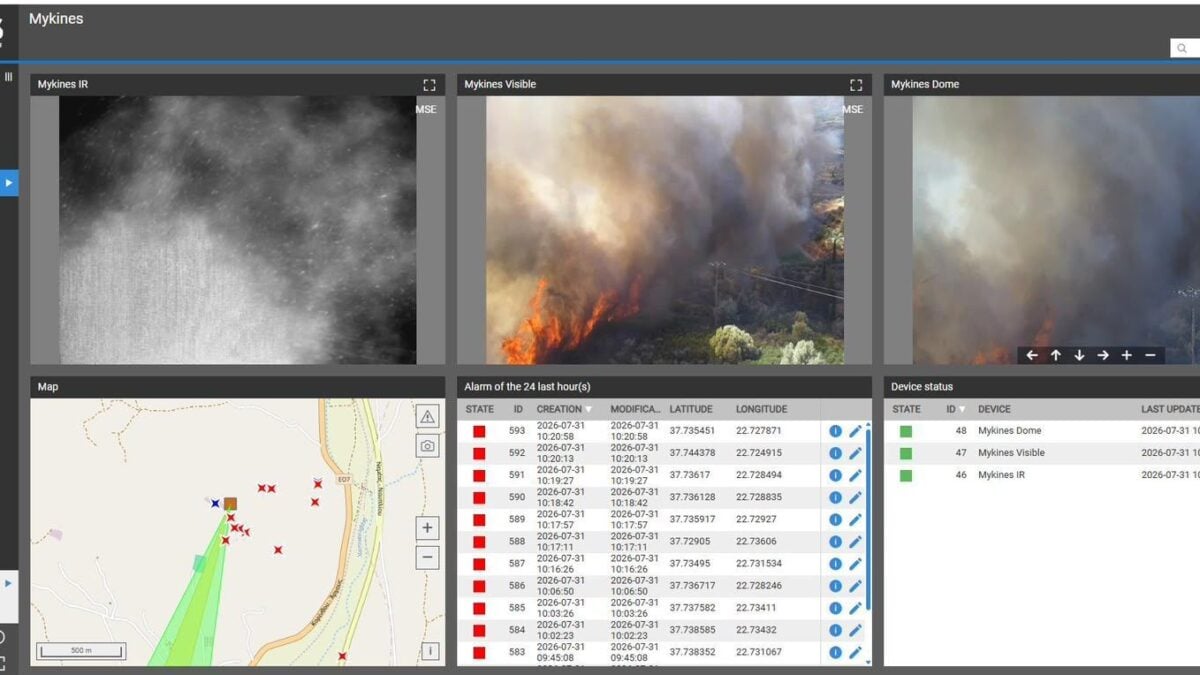Expand Mykines IR view to fullscreen
The width and height of the screenshot is (1200, 675).
coord(429,85)
